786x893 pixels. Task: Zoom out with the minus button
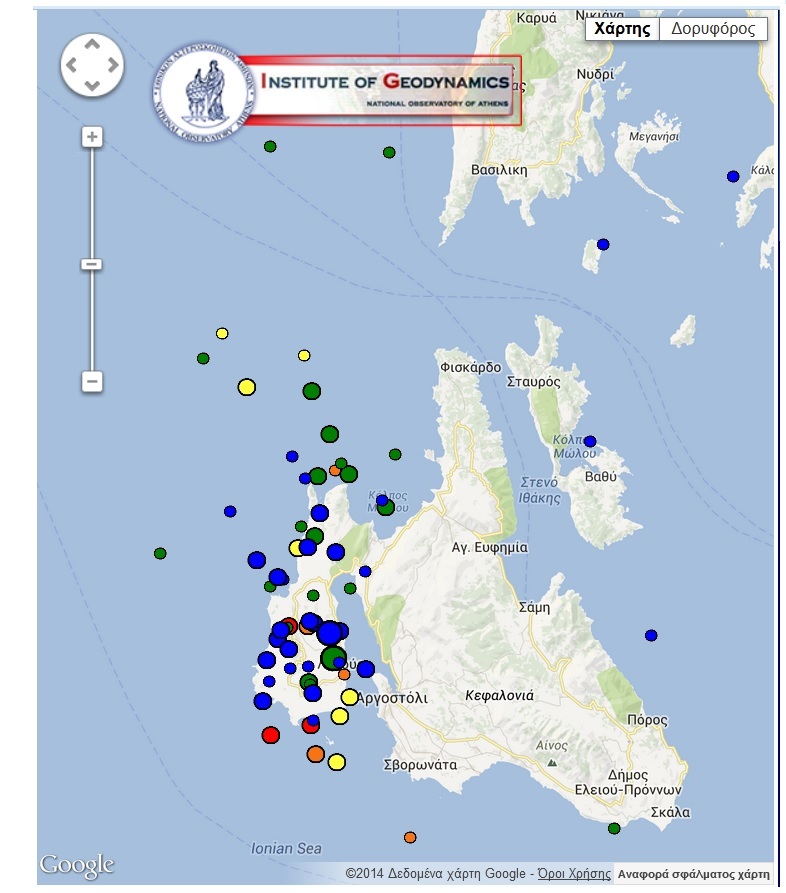click(x=92, y=381)
